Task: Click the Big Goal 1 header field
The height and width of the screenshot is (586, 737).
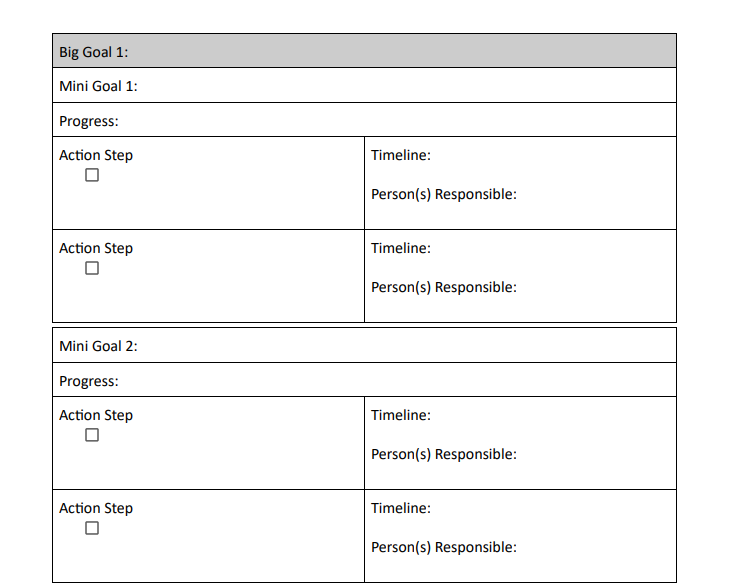Action: pyautogui.click(x=364, y=51)
